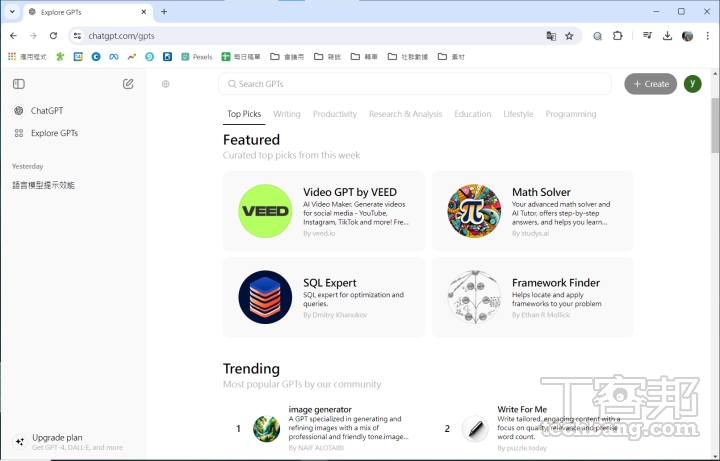Open the Pexels bookmark
The image size is (720, 461).
(197, 56)
